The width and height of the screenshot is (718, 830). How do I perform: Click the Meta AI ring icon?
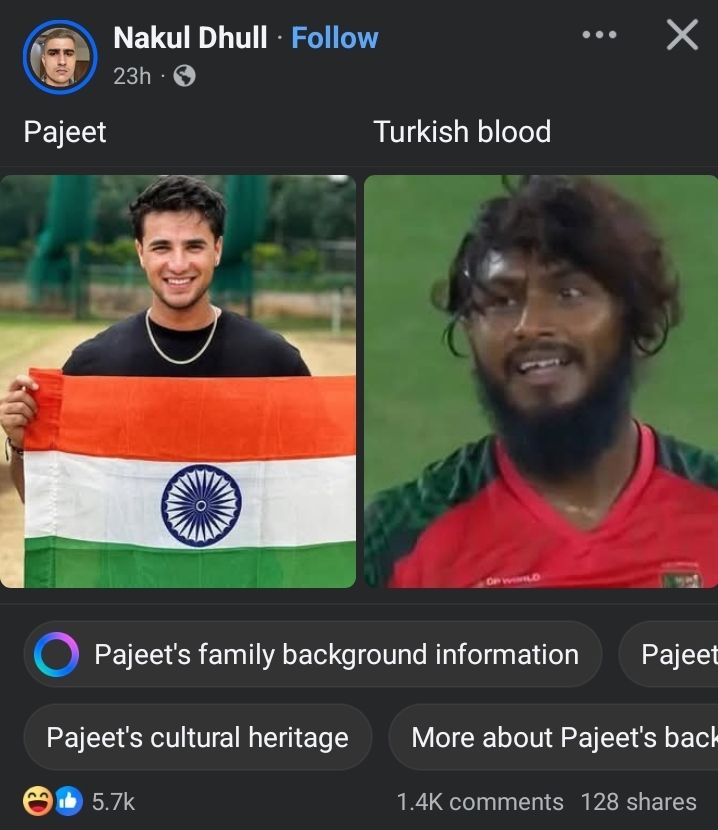57,654
